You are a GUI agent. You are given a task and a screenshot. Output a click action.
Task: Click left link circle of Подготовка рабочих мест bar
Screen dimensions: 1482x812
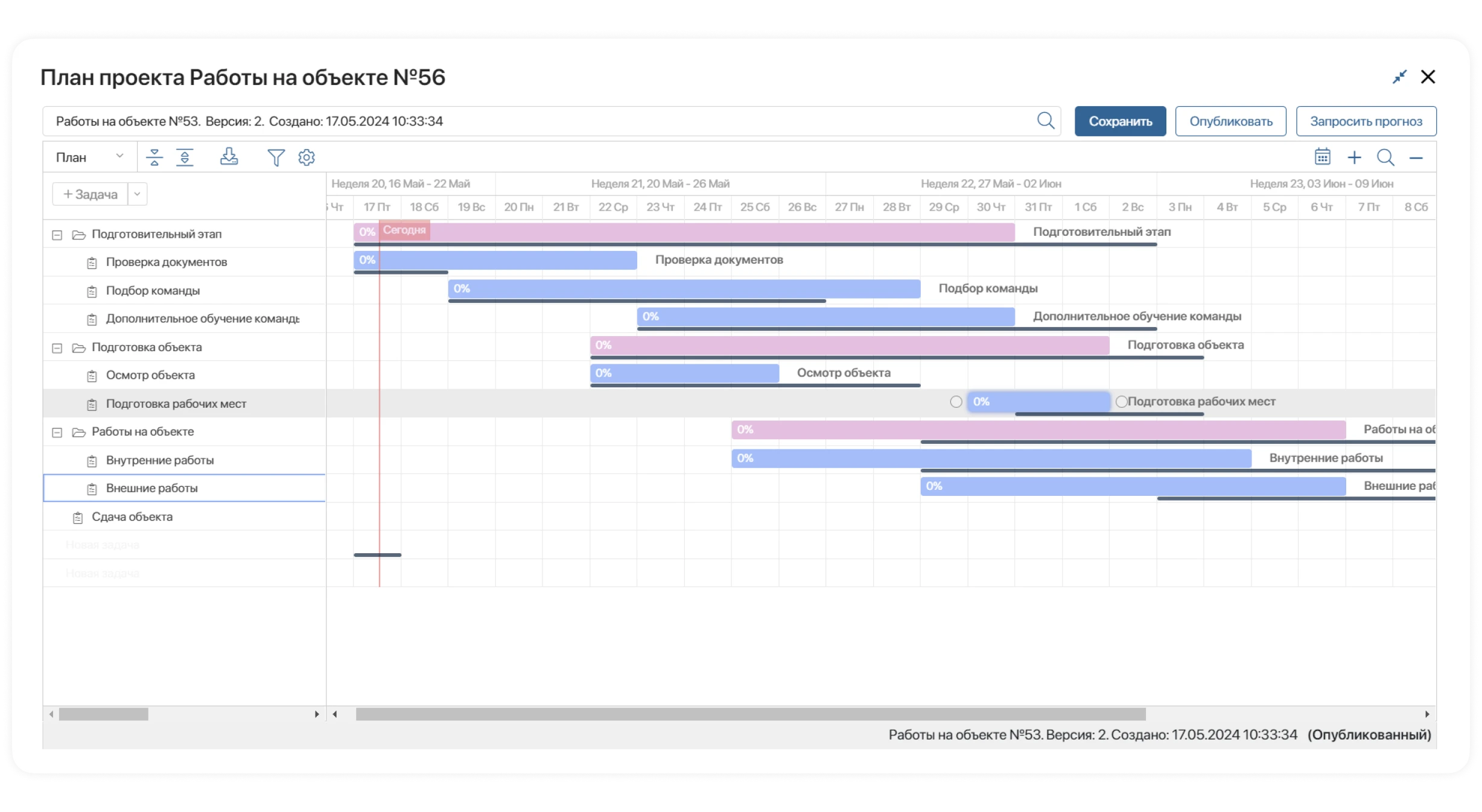coord(956,402)
